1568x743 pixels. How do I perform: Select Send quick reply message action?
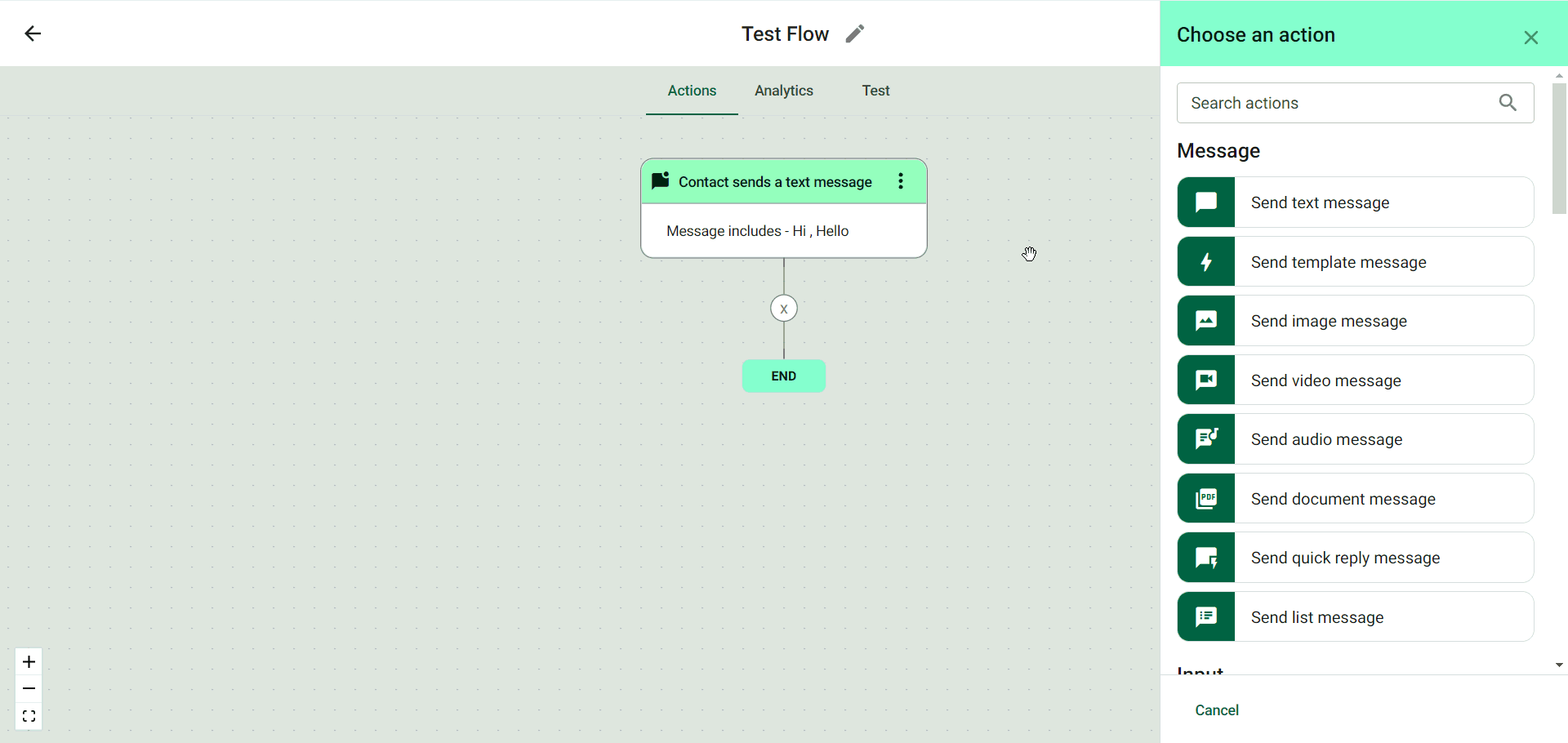point(1356,558)
